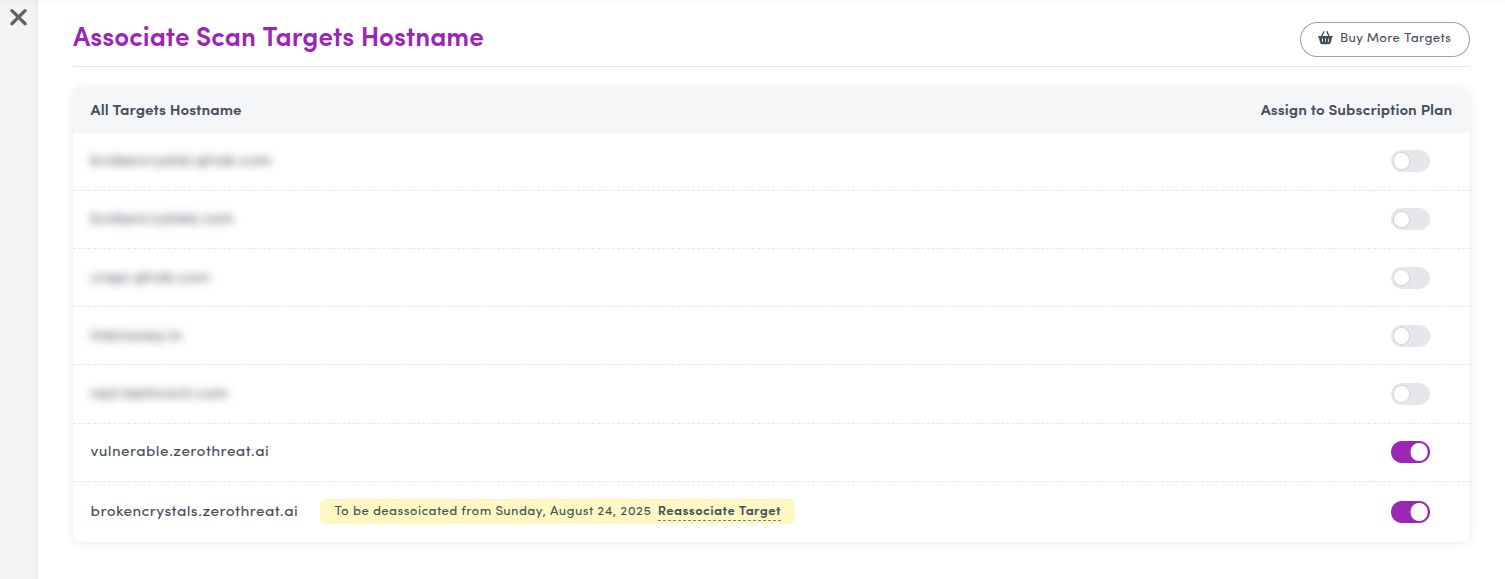Image resolution: width=1505 pixels, height=579 pixels.
Task: Turn on the second hostname row's toggle
Action: pos(1410,219)
